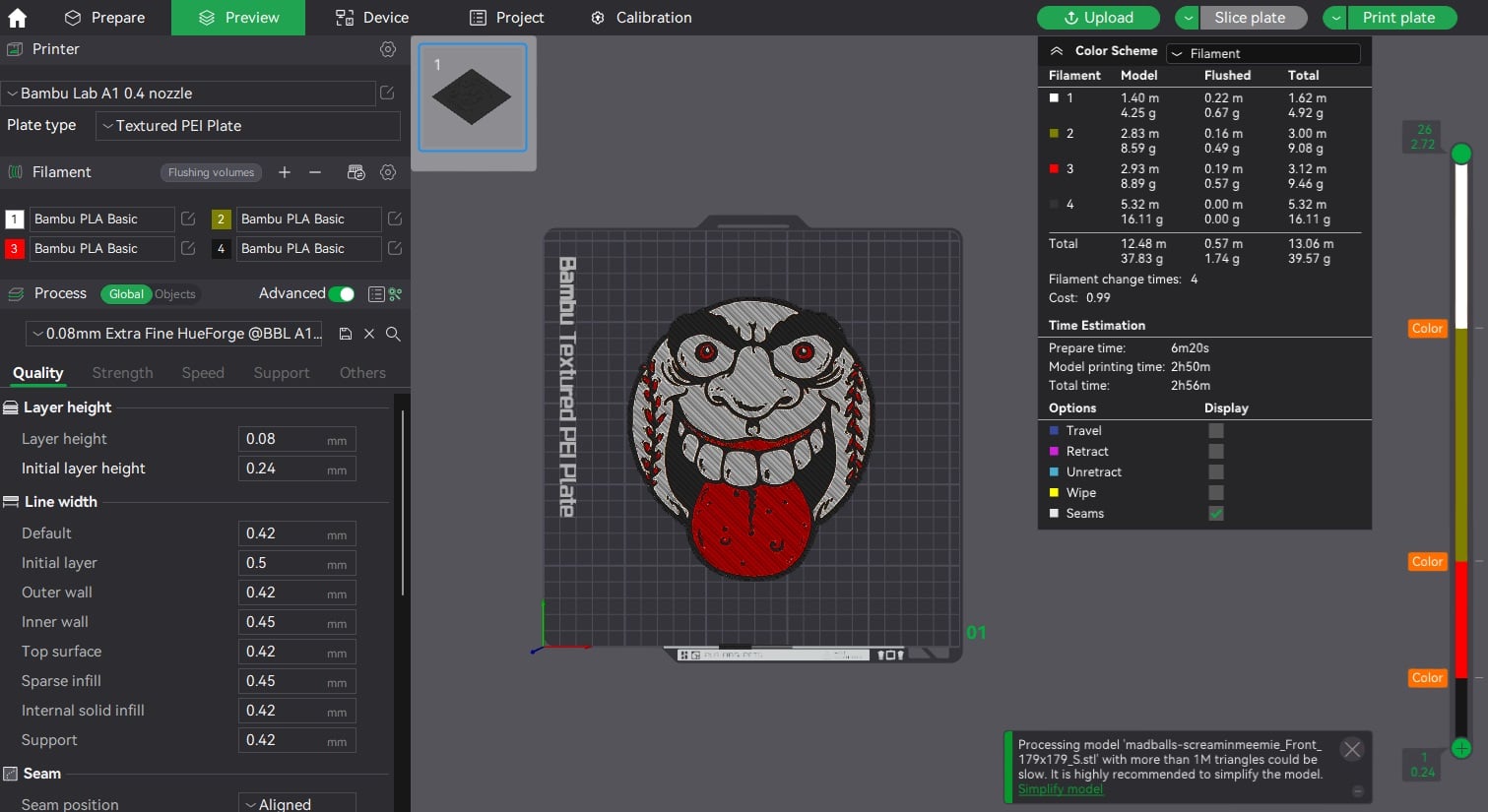Toggle Retract display checkbox
The image size is (1488, 812).
tap(1216, 452)
